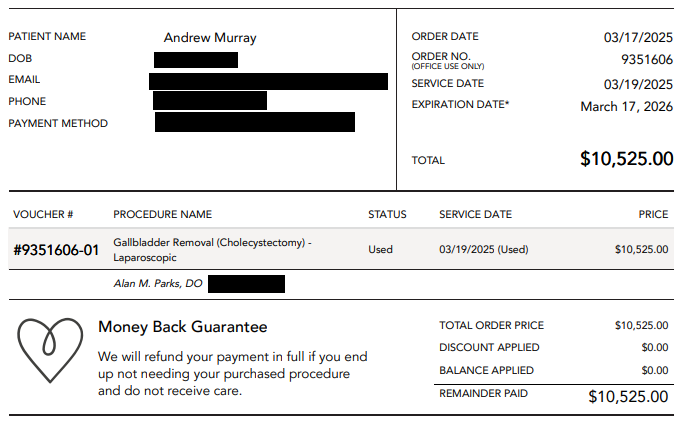Click expiration date March 17, 2026
This screenshot has width=682, height=421.
pos(626,106)
